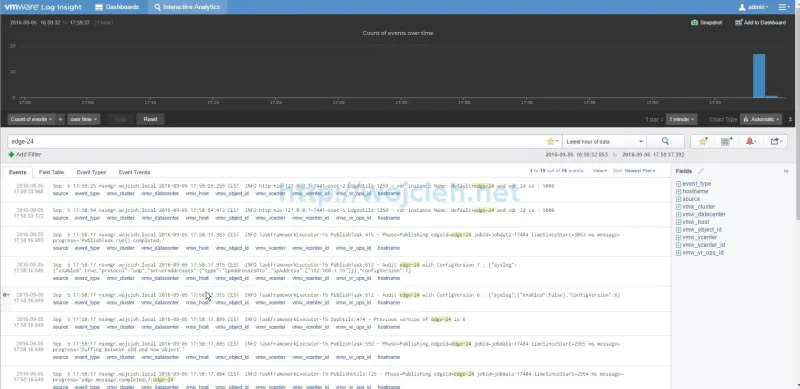Click the green Add Filter plus
The image size is (800, 389).
click(x=11, y=155)
